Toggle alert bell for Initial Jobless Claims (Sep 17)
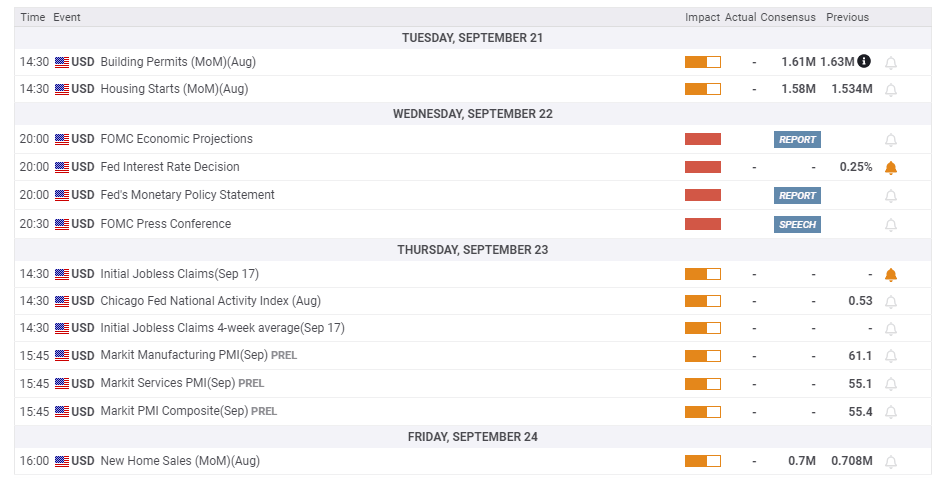 pyautogui.click(x=891, y=275)
